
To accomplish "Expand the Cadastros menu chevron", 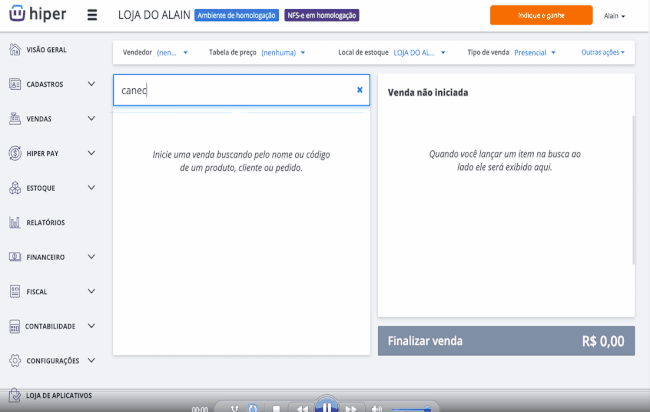I will click(x=92, y=84).
